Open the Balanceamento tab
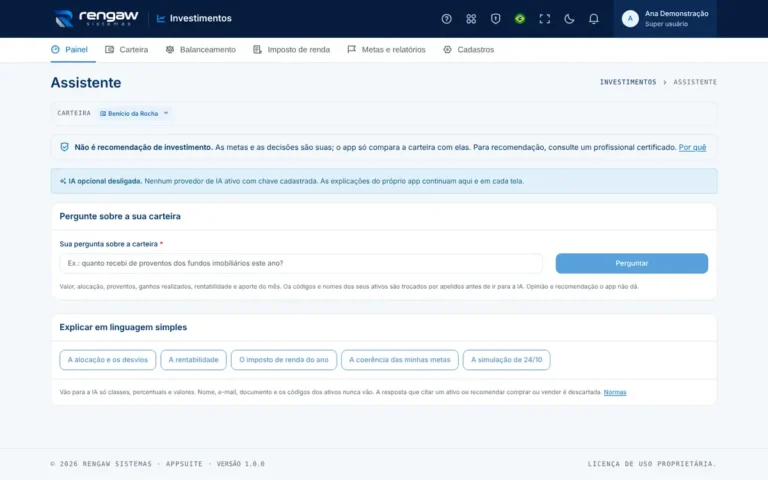This screenshot has width=768, height=480. (x=200, y=49)
